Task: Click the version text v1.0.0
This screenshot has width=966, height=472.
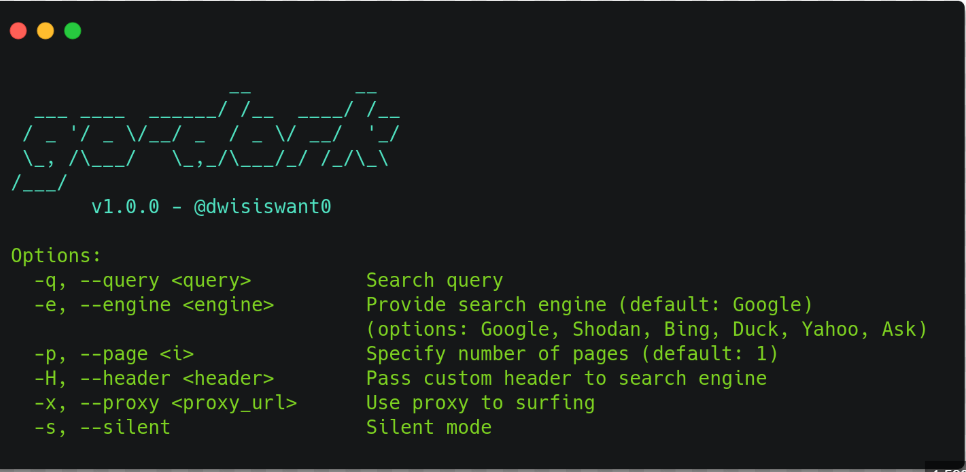Action: click(x=125, y=207)
